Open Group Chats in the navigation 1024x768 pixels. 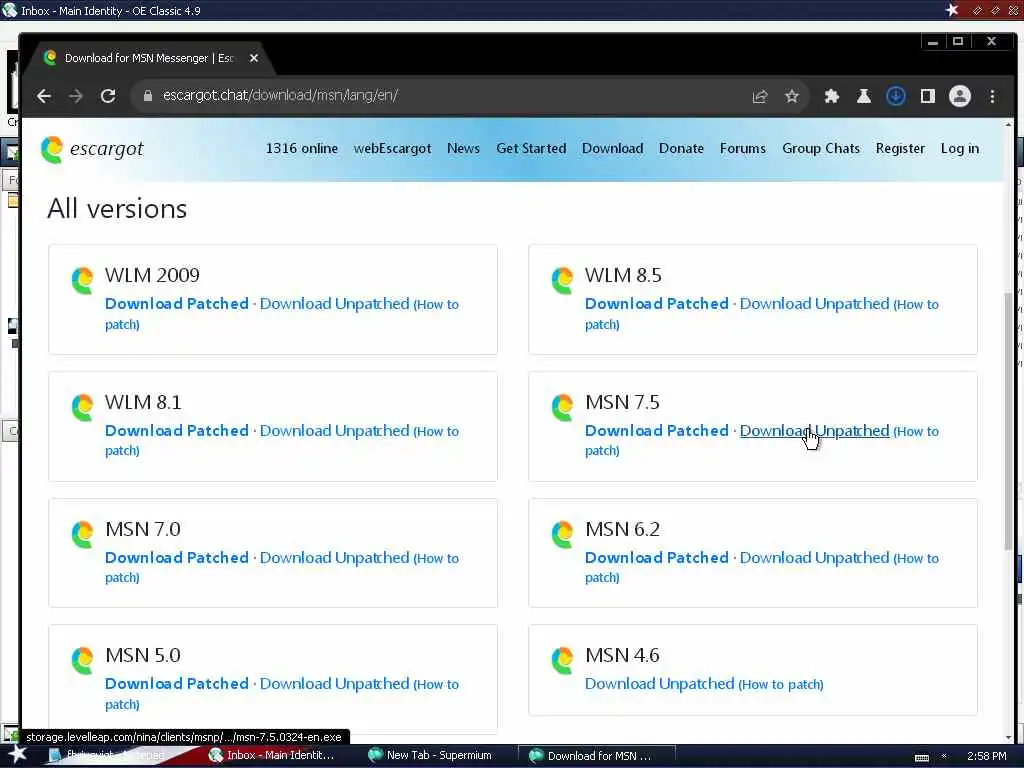tap(821, 148)
